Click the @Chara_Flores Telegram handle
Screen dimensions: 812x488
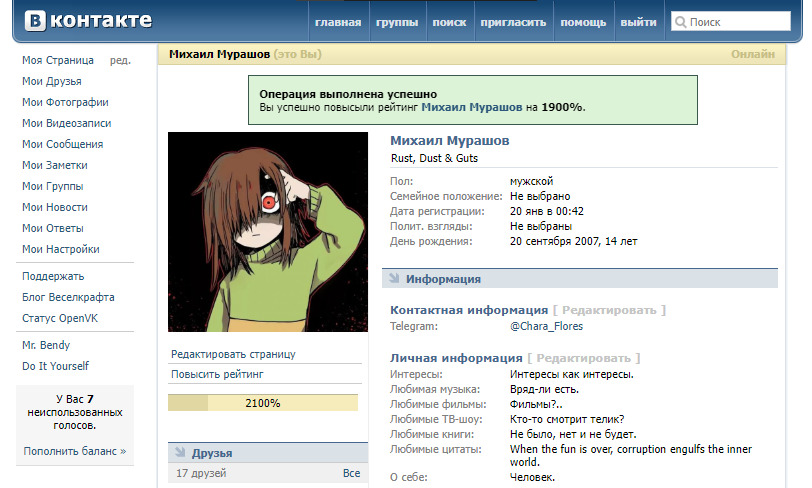coord(546,326)
